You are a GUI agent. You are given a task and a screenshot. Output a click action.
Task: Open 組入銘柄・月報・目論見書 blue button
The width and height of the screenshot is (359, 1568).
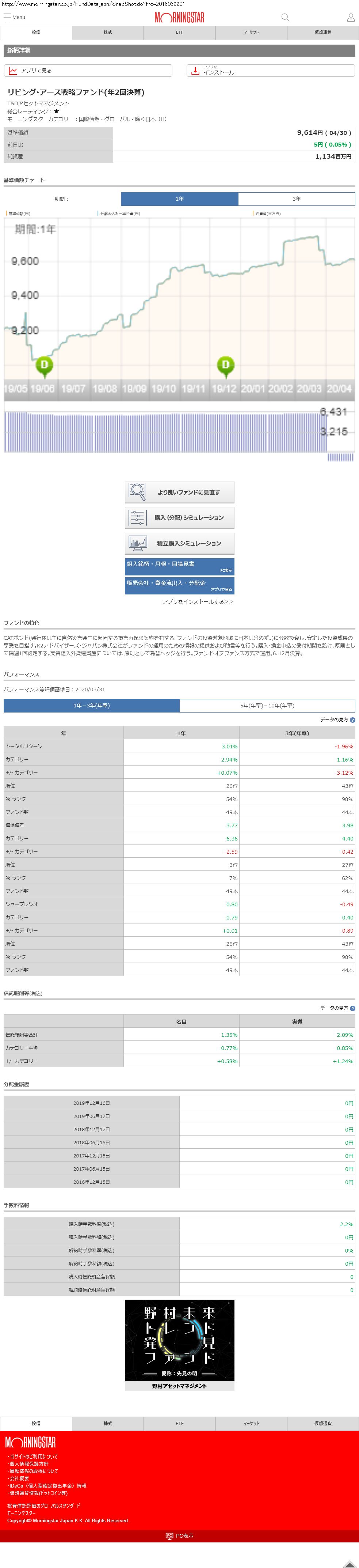point(180,566)
